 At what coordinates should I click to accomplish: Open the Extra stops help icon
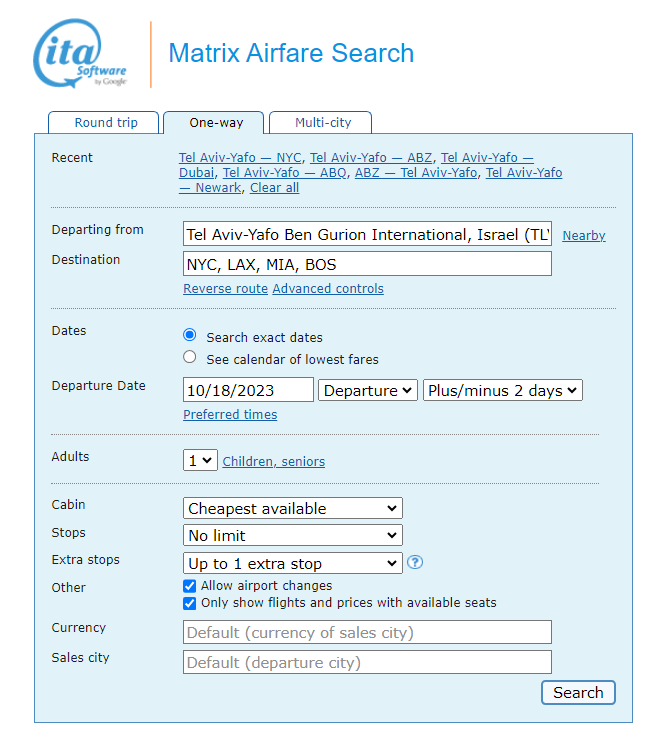(x=415, y=562)
